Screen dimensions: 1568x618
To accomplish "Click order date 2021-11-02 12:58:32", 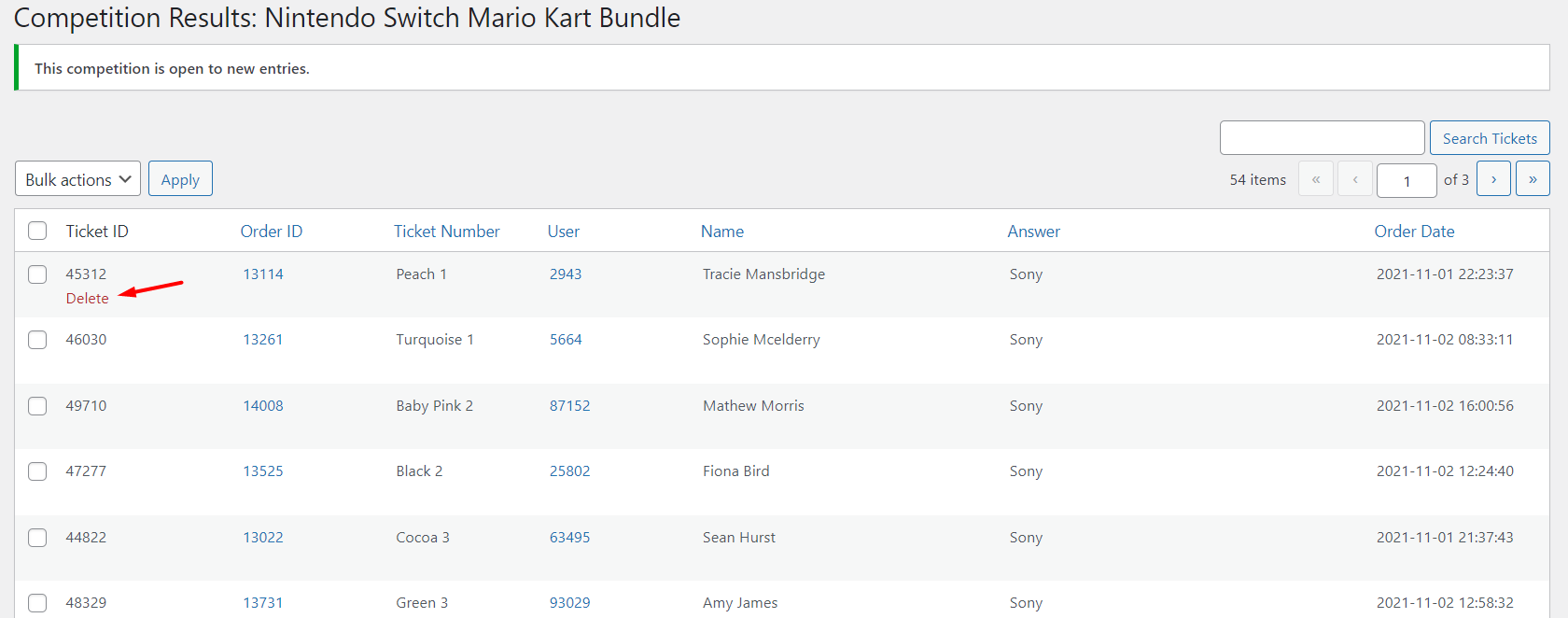I will [x=1445, y=603].
